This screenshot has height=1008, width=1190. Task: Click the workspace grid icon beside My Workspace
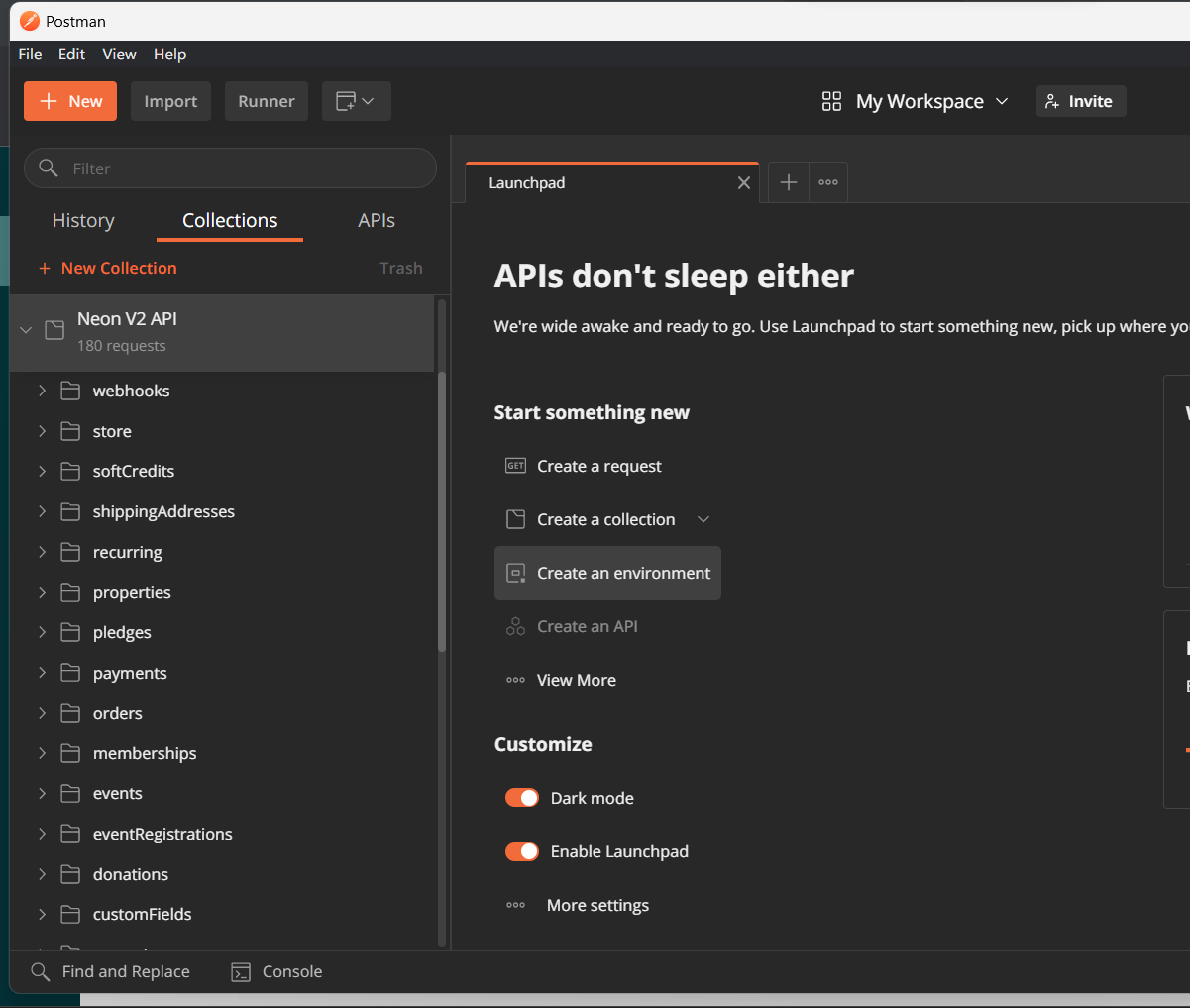pos(831,101)
